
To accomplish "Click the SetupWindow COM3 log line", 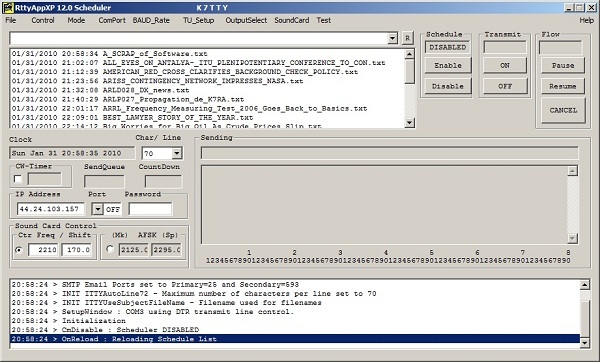I will 295,312.
